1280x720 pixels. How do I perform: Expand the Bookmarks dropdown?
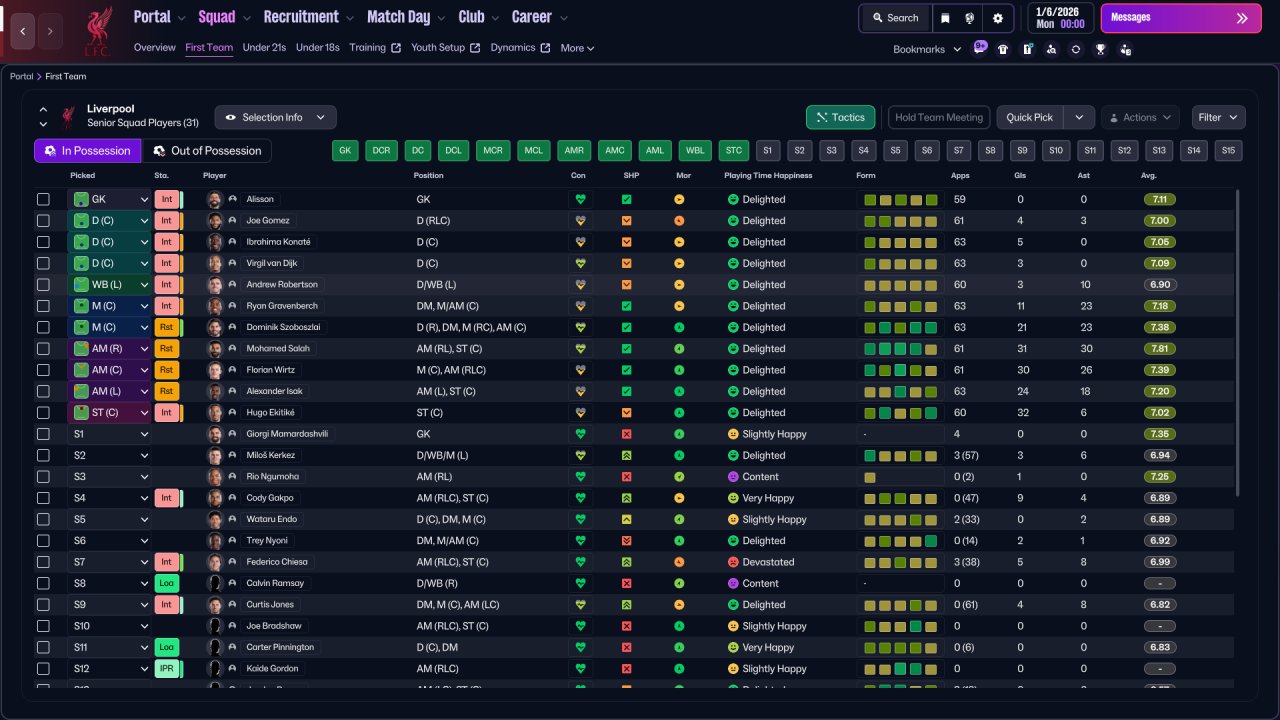pos(927,49)
